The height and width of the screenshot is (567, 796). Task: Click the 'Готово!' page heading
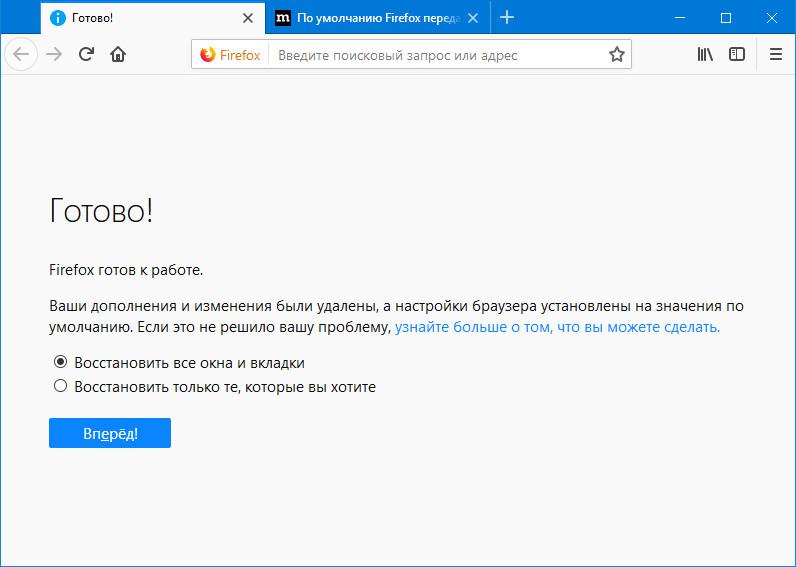click(101, 211)
